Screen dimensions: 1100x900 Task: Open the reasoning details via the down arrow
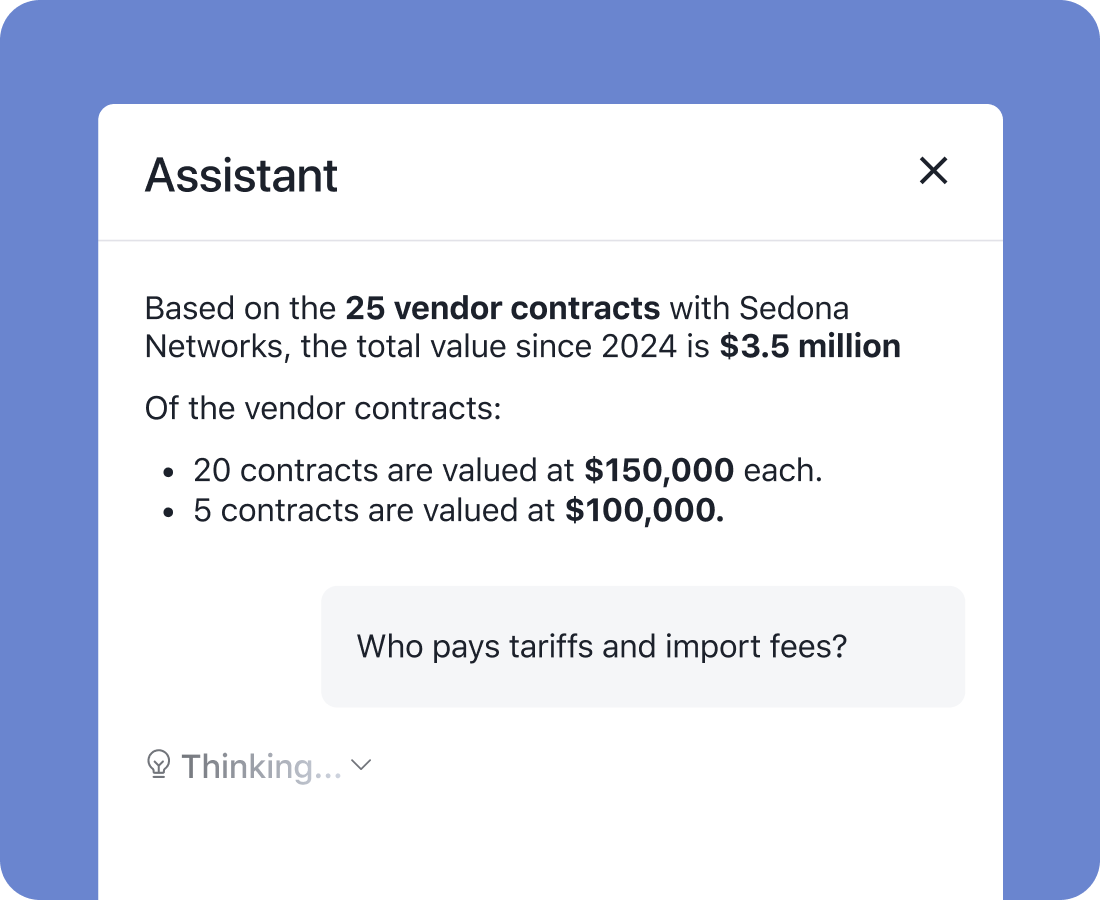[x=360, y=766]
